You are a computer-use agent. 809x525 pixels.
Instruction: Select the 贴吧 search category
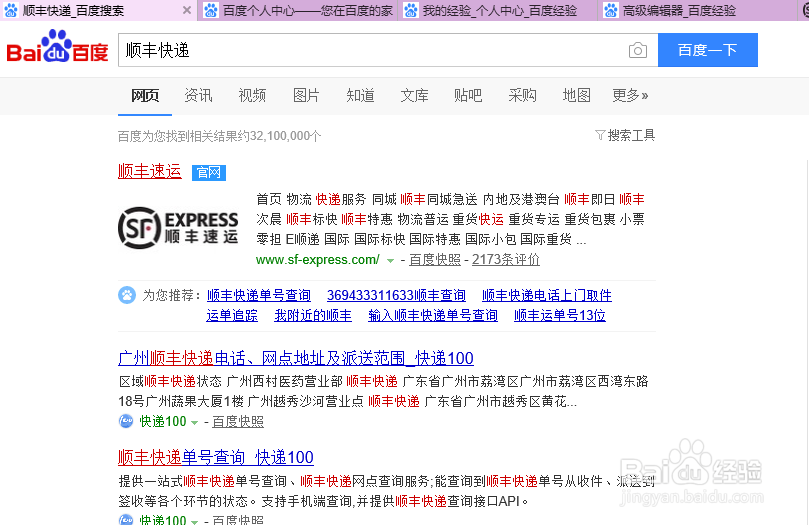pos(468,95)
